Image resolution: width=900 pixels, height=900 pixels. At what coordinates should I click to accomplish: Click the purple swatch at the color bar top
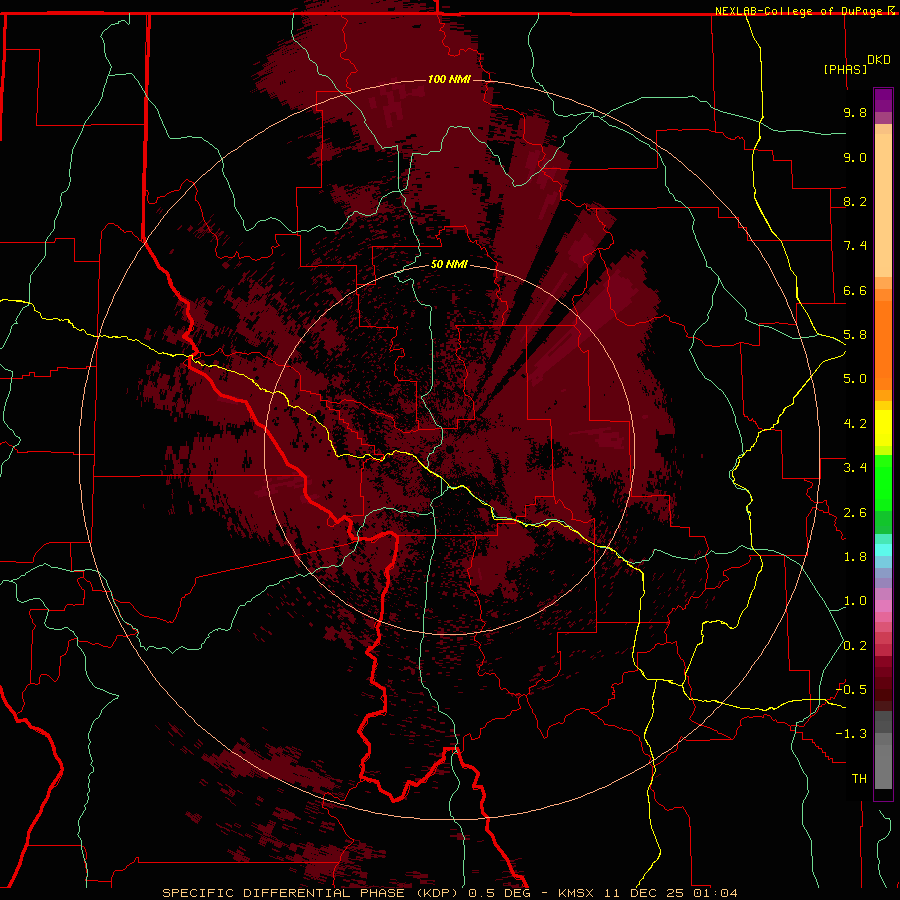(883, 100)
